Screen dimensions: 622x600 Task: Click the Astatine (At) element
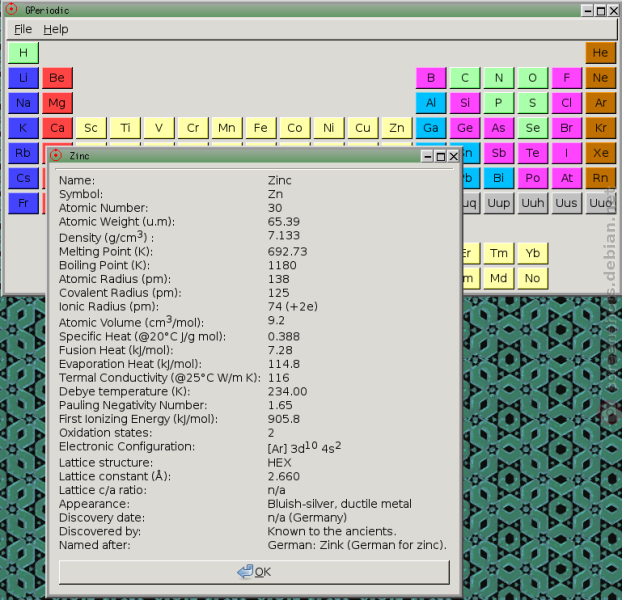point(566,178)
